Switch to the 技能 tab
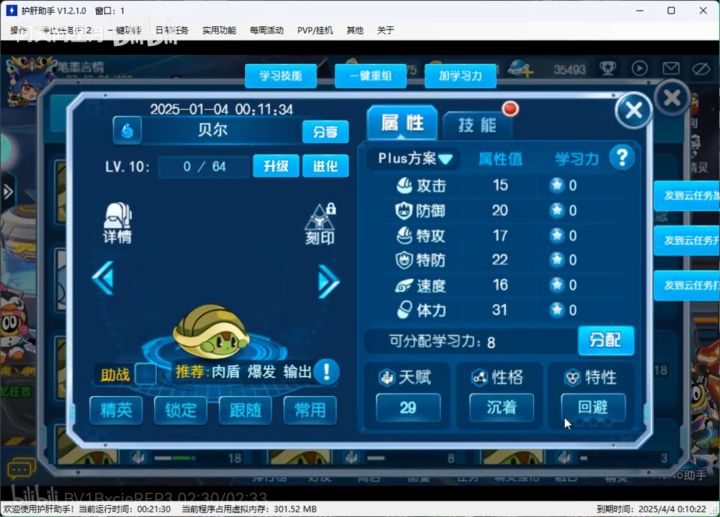720x517 pixels. 477,125
